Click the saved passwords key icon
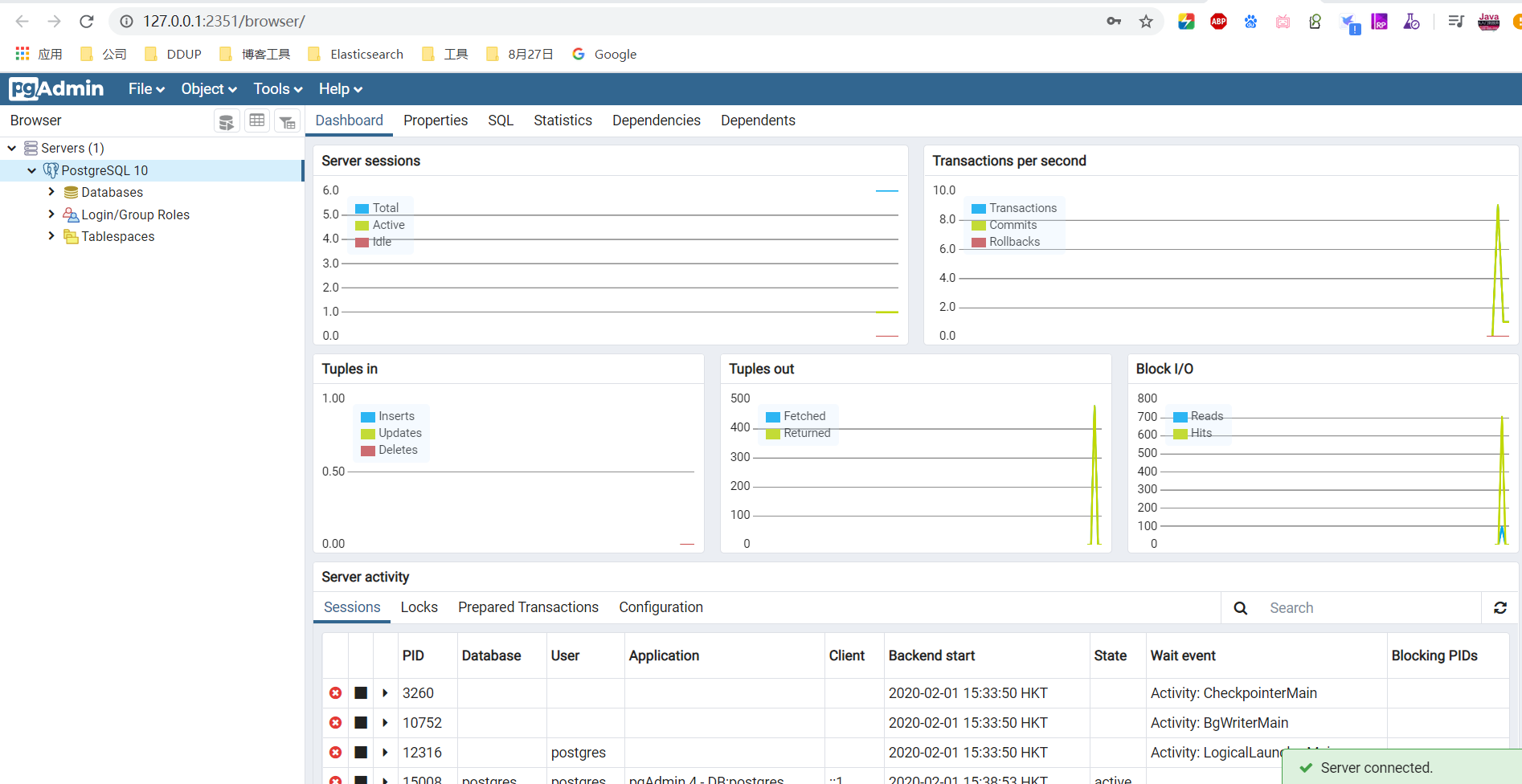The height and width of the screenshot is (784, 1522). coord(1114,22)
